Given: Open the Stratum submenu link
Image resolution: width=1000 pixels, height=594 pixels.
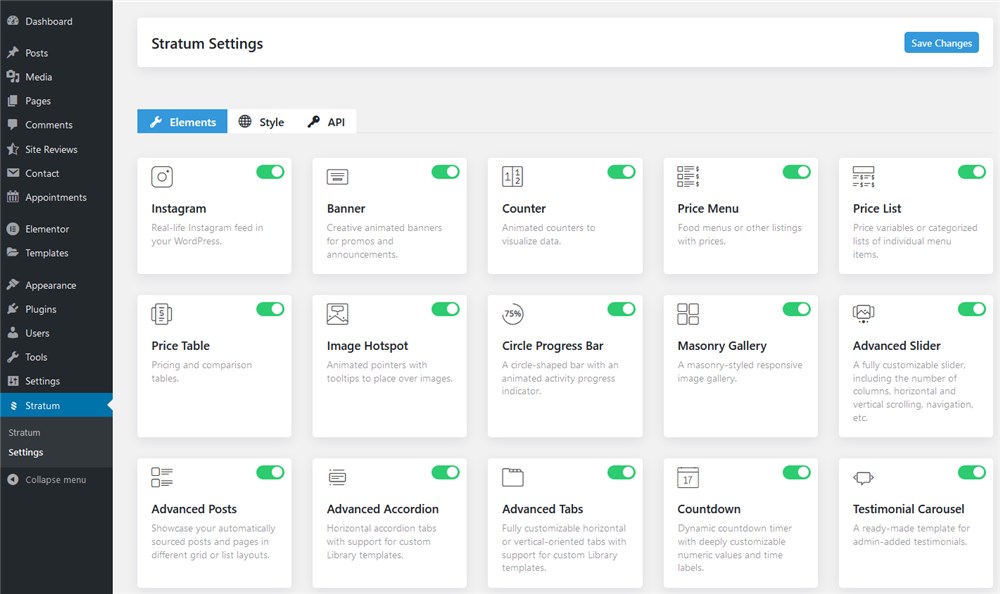Looking at the screenshot, I should (24, 433).
